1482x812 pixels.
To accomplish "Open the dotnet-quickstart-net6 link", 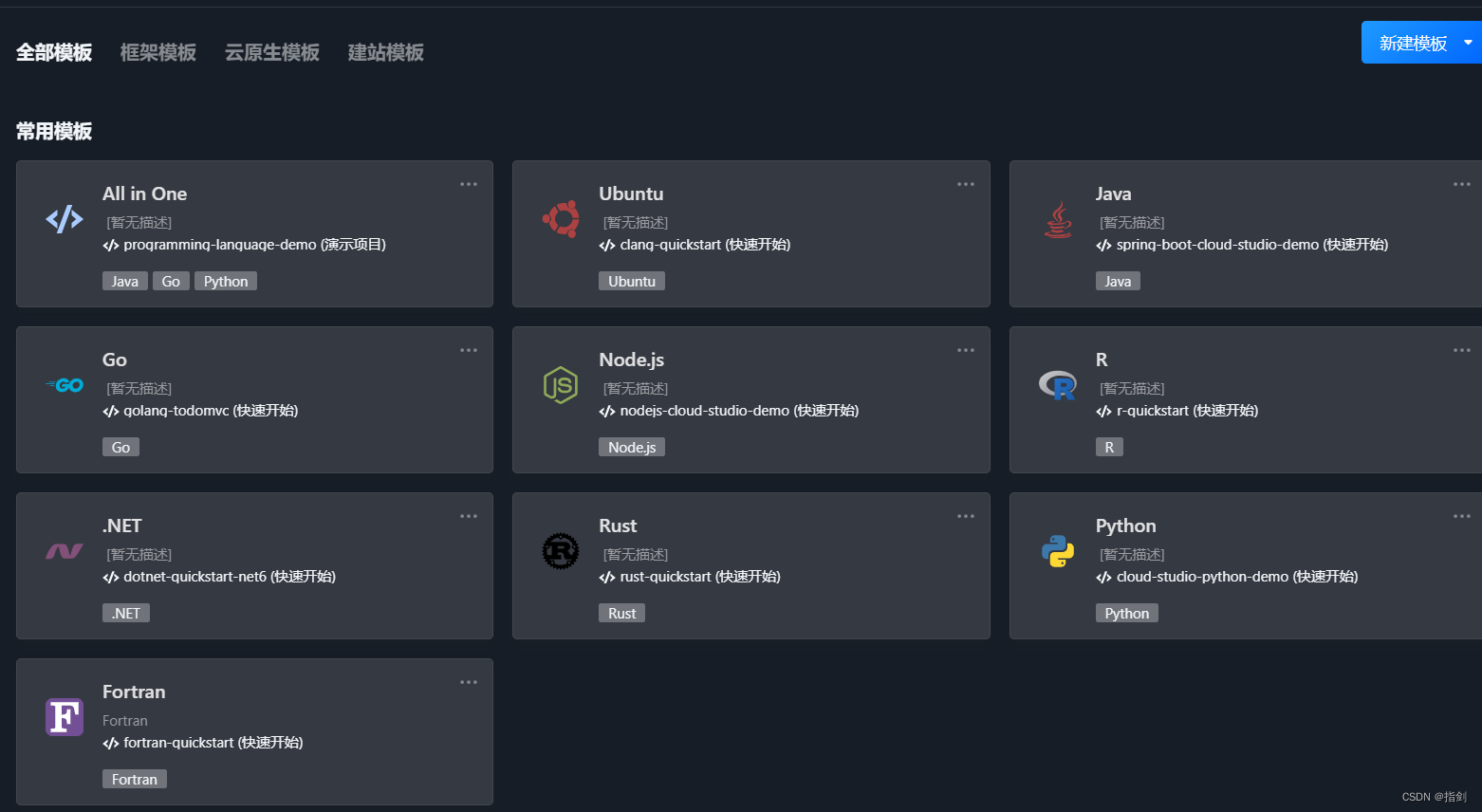I will (x=219, y=577).
